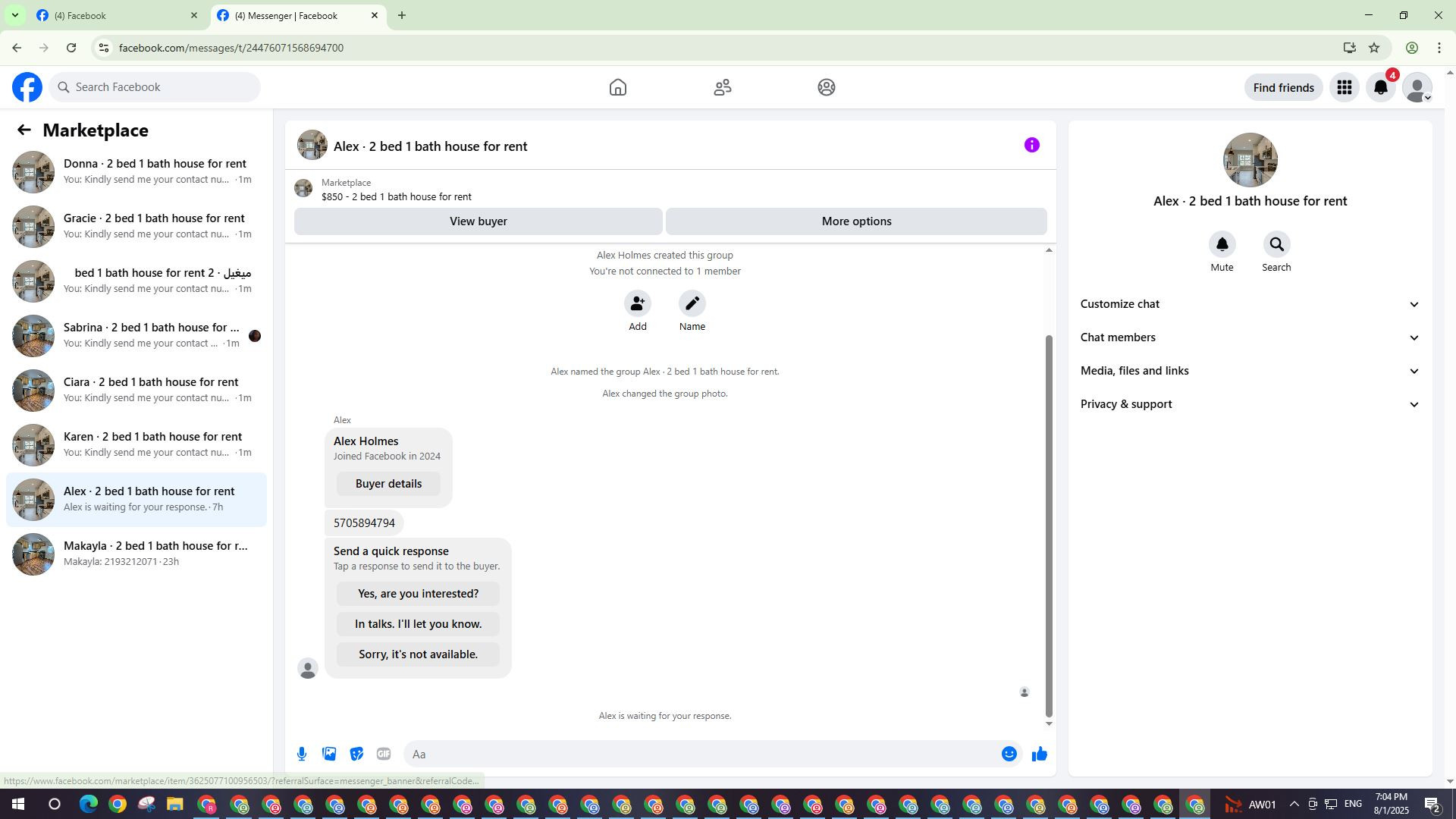The width and height of the screenshot is (1456, 819).
Task: Focus the Aa message input field
Action: 698,754
